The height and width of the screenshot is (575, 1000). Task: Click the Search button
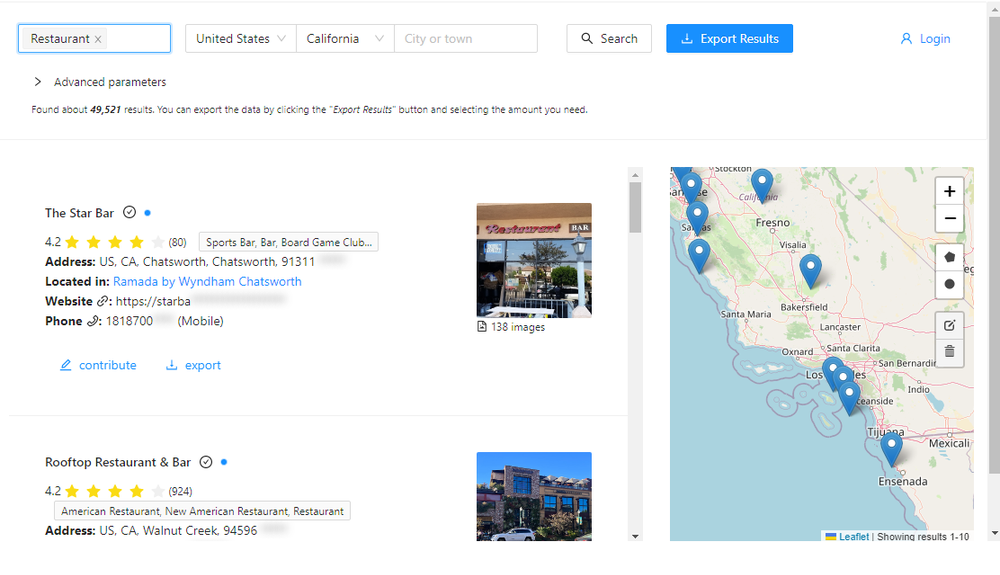(609, 39)
